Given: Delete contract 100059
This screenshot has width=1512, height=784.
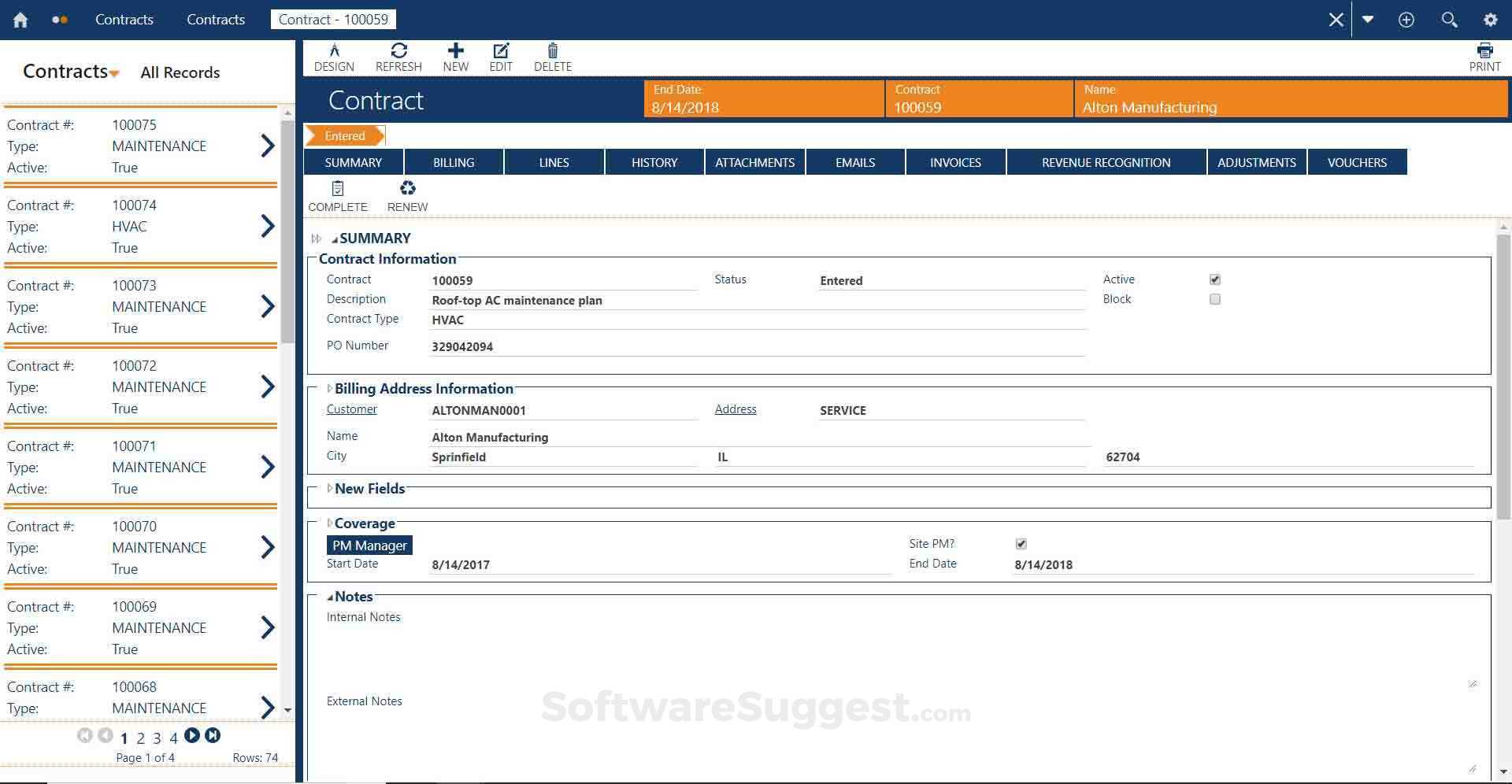Looking at the screenshot, I should pyautogui.click(x=552, y=56).
